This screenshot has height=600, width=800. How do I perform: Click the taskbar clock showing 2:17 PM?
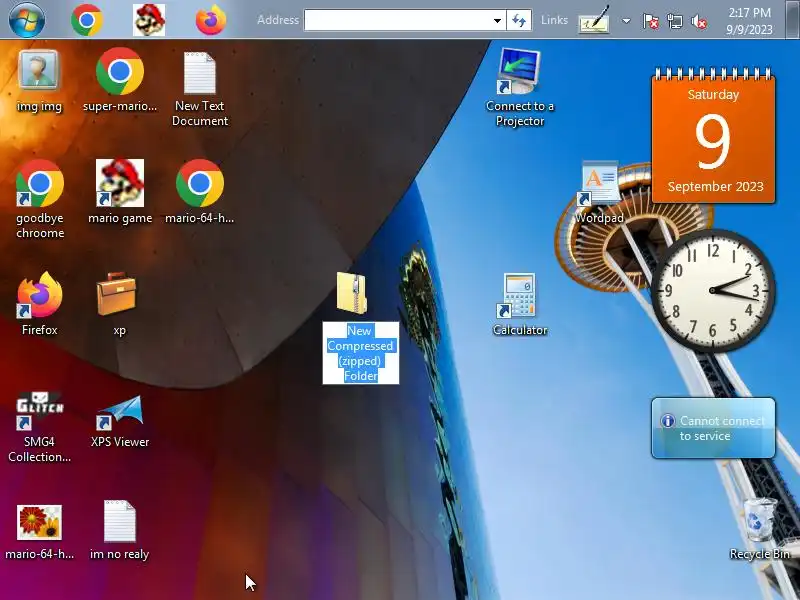749,21
